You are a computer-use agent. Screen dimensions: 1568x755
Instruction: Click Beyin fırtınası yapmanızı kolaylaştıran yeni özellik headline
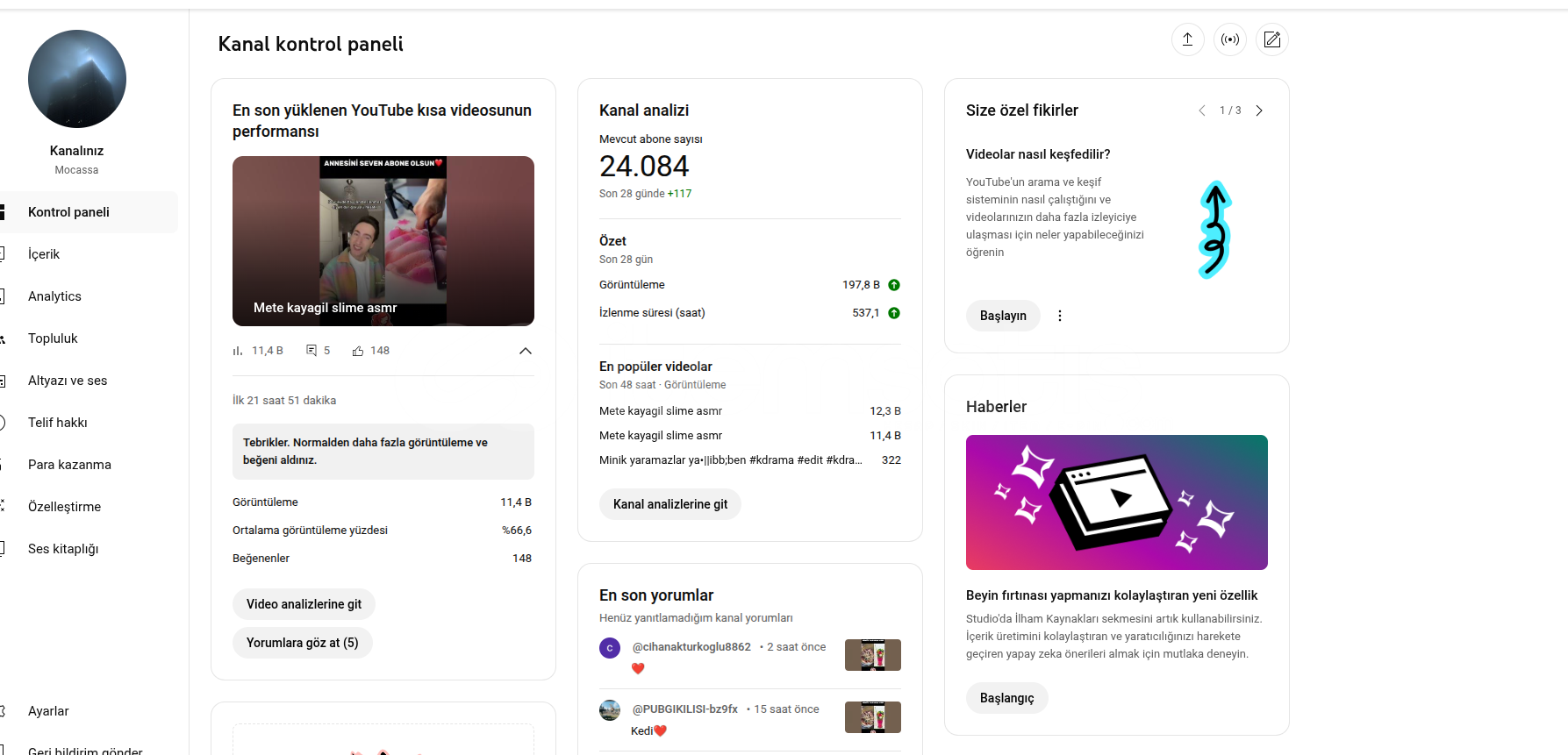[x=1112, y=595]
